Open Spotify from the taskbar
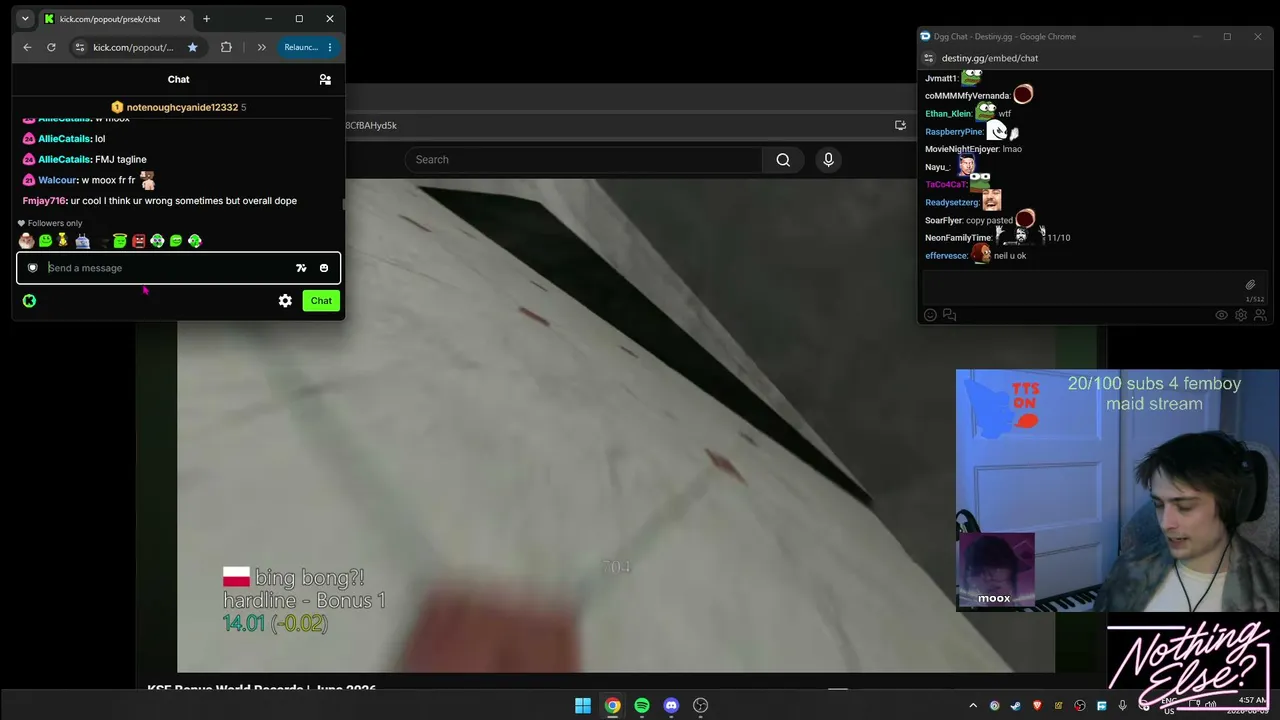 click(x=642, y=706)
